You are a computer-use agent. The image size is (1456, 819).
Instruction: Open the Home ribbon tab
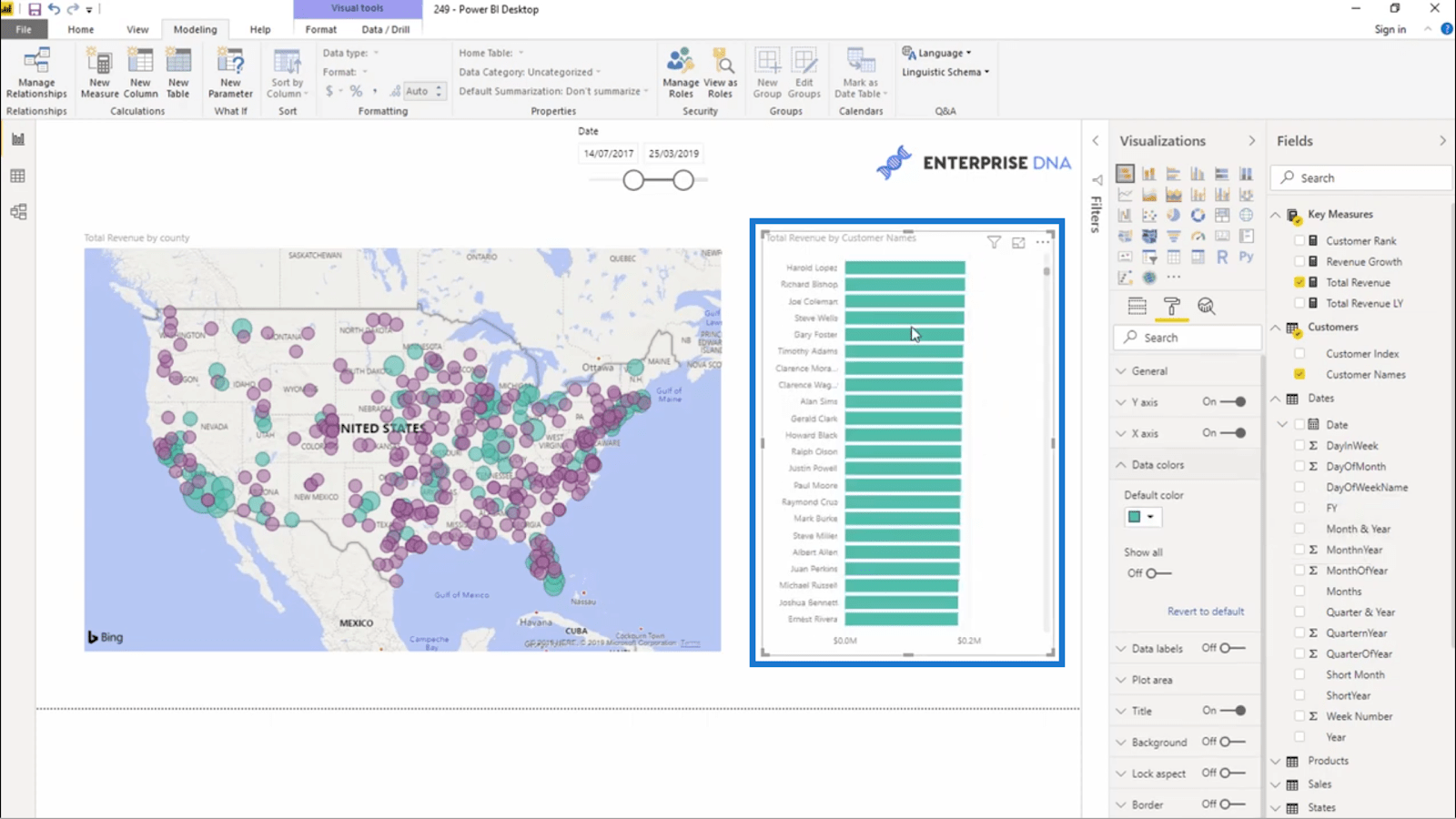[80, 29]
